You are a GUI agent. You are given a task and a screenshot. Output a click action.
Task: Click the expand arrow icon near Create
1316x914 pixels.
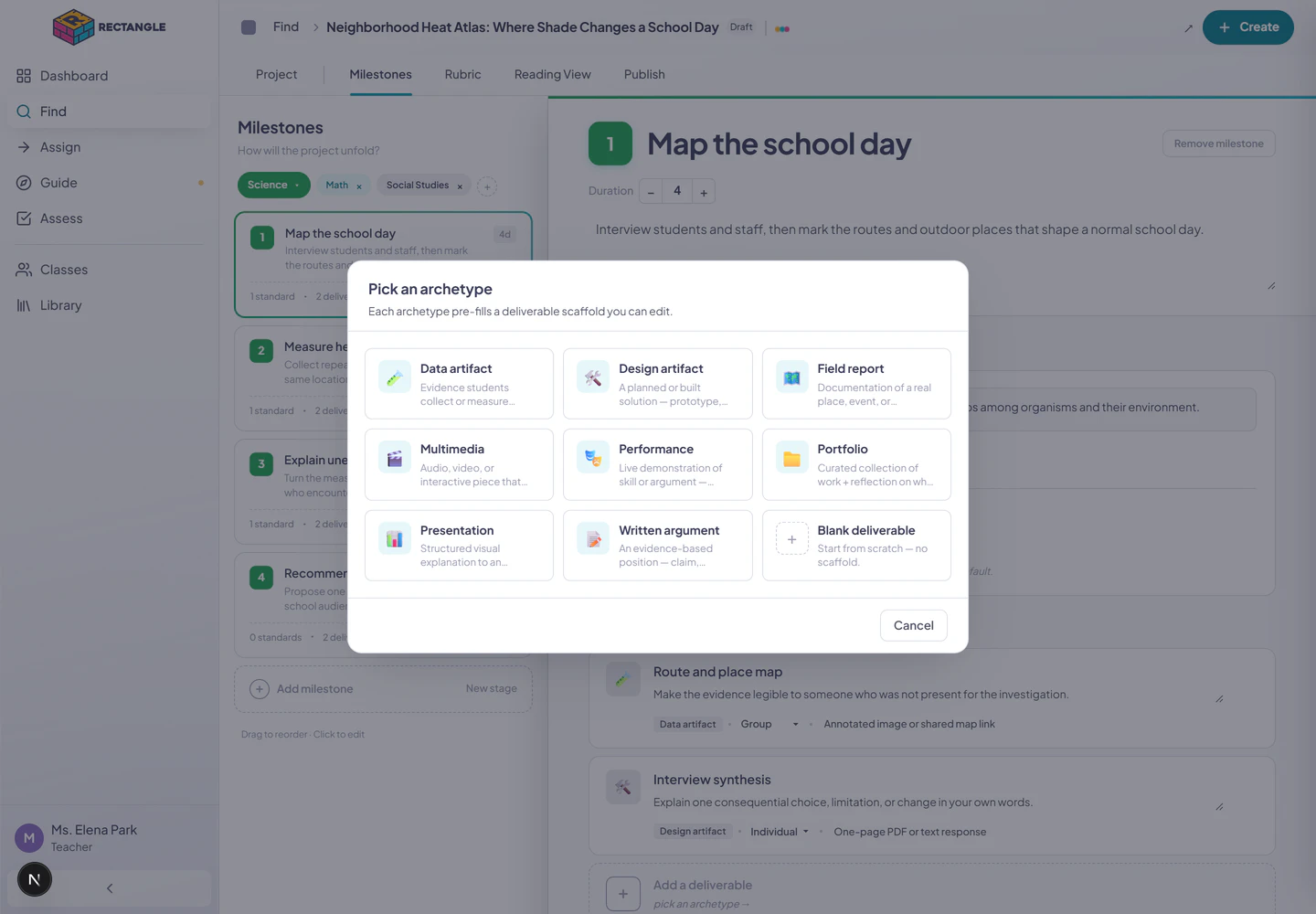pyautogui.click(x=1188, y=28)
